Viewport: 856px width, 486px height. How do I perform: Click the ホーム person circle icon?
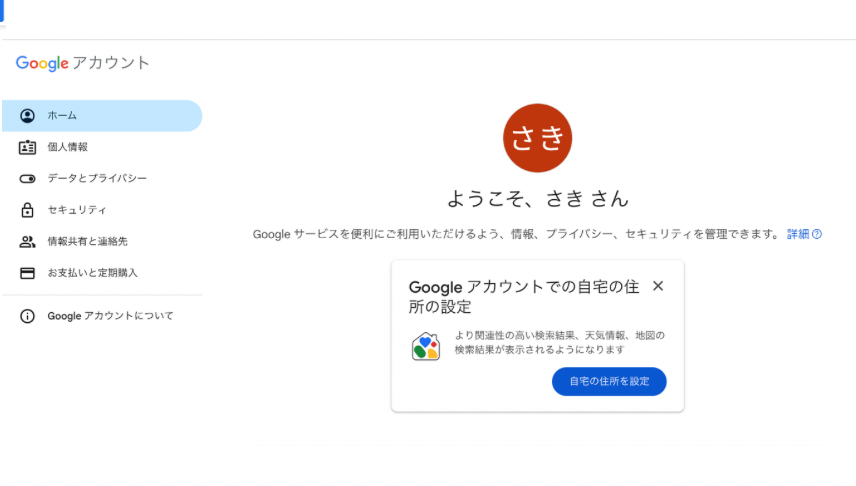tap(27, 116)
